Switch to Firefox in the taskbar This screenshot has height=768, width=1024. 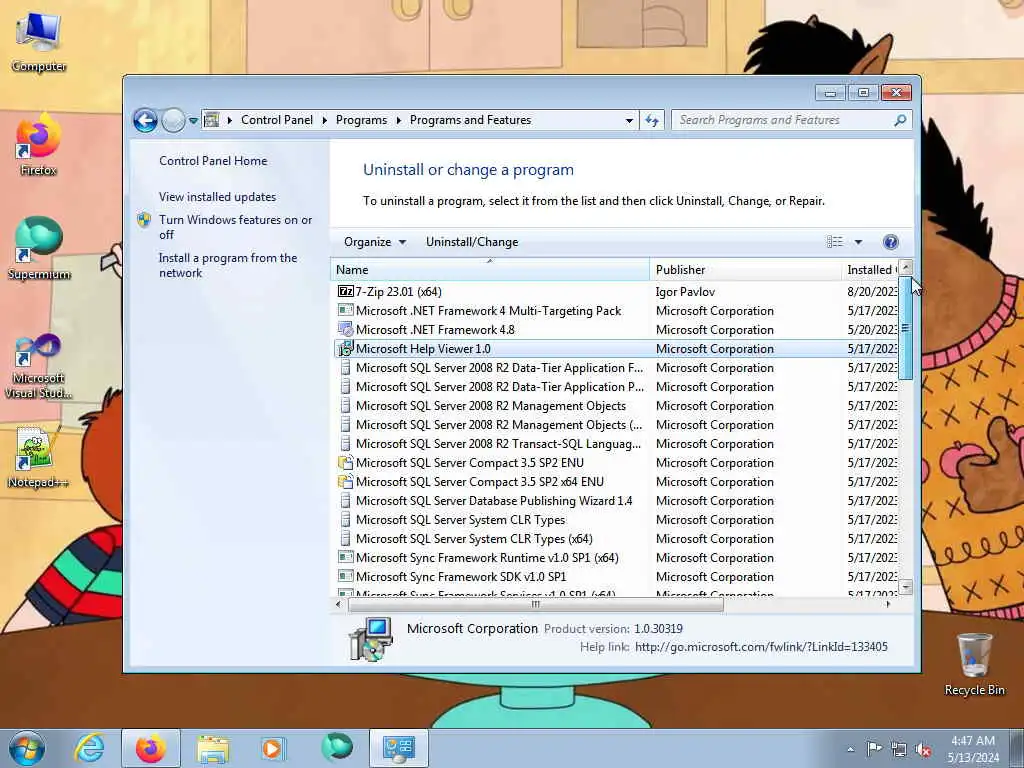coord(151,748)
